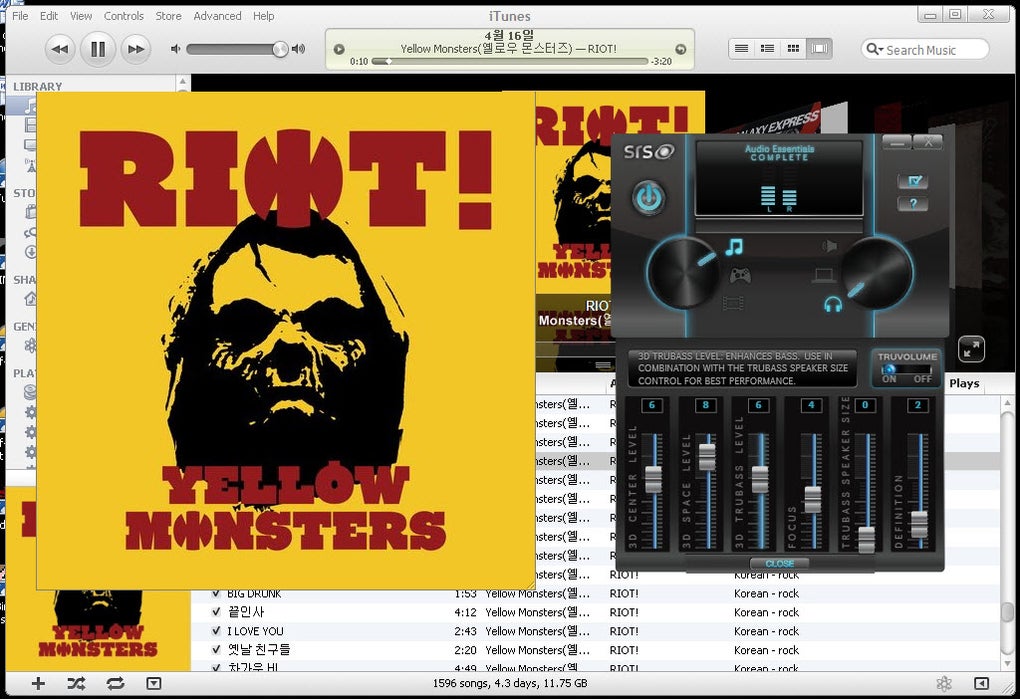
Task: Toggle the TruVolume ON/OFF switch
Action: coord(906,370)
